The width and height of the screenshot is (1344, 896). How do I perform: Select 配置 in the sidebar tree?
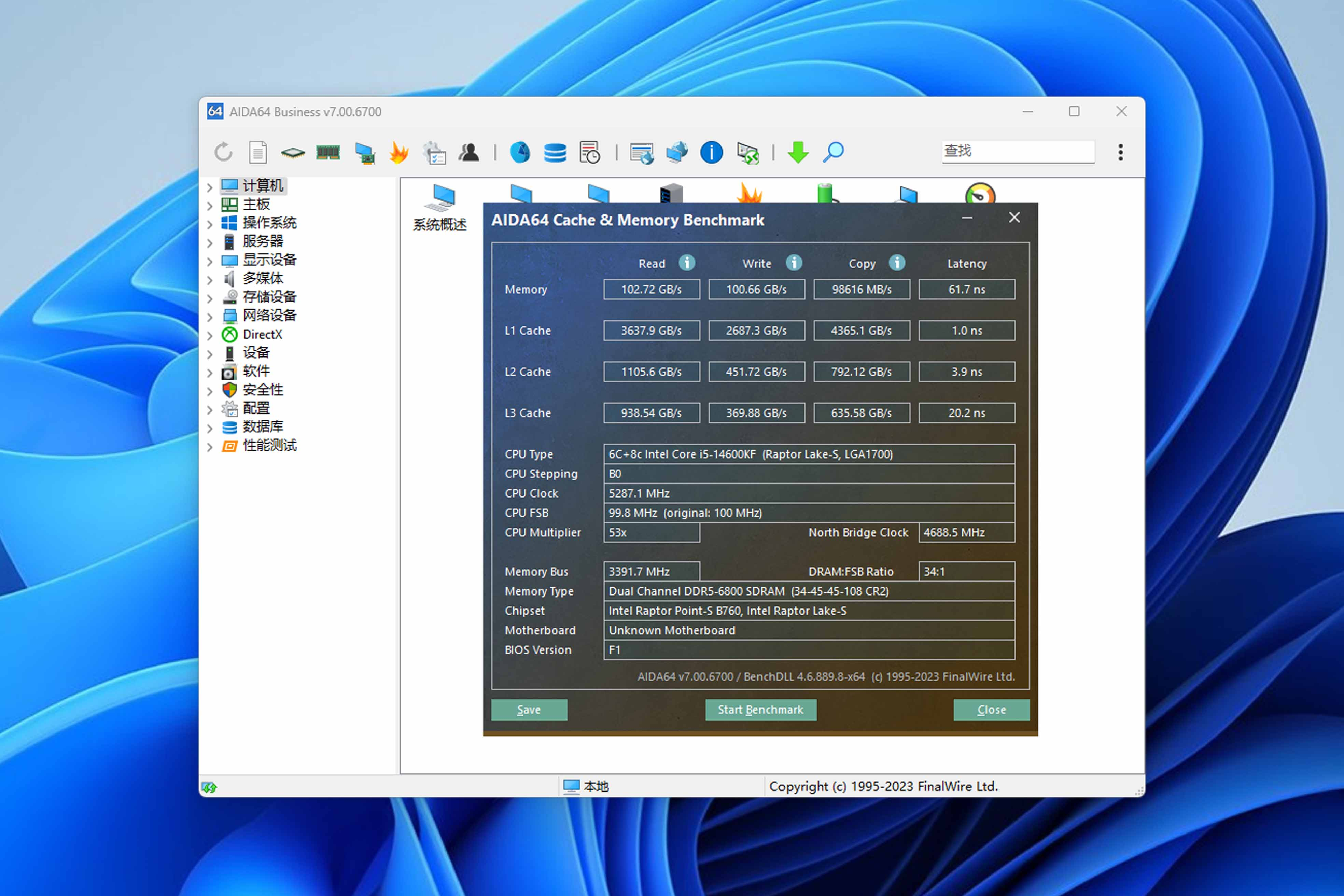[x=256, y=408]
